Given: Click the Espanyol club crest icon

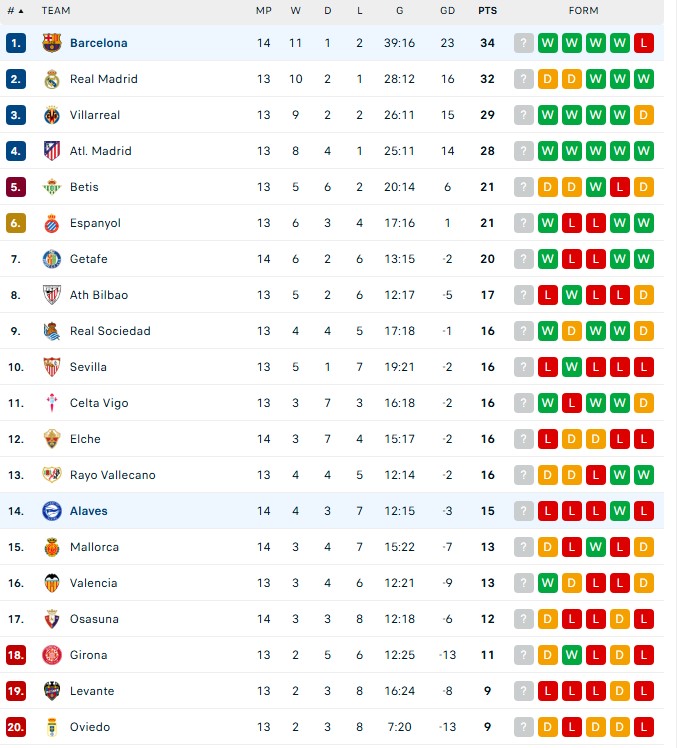Looking at the screenshot, I should (x=52, y=223).
